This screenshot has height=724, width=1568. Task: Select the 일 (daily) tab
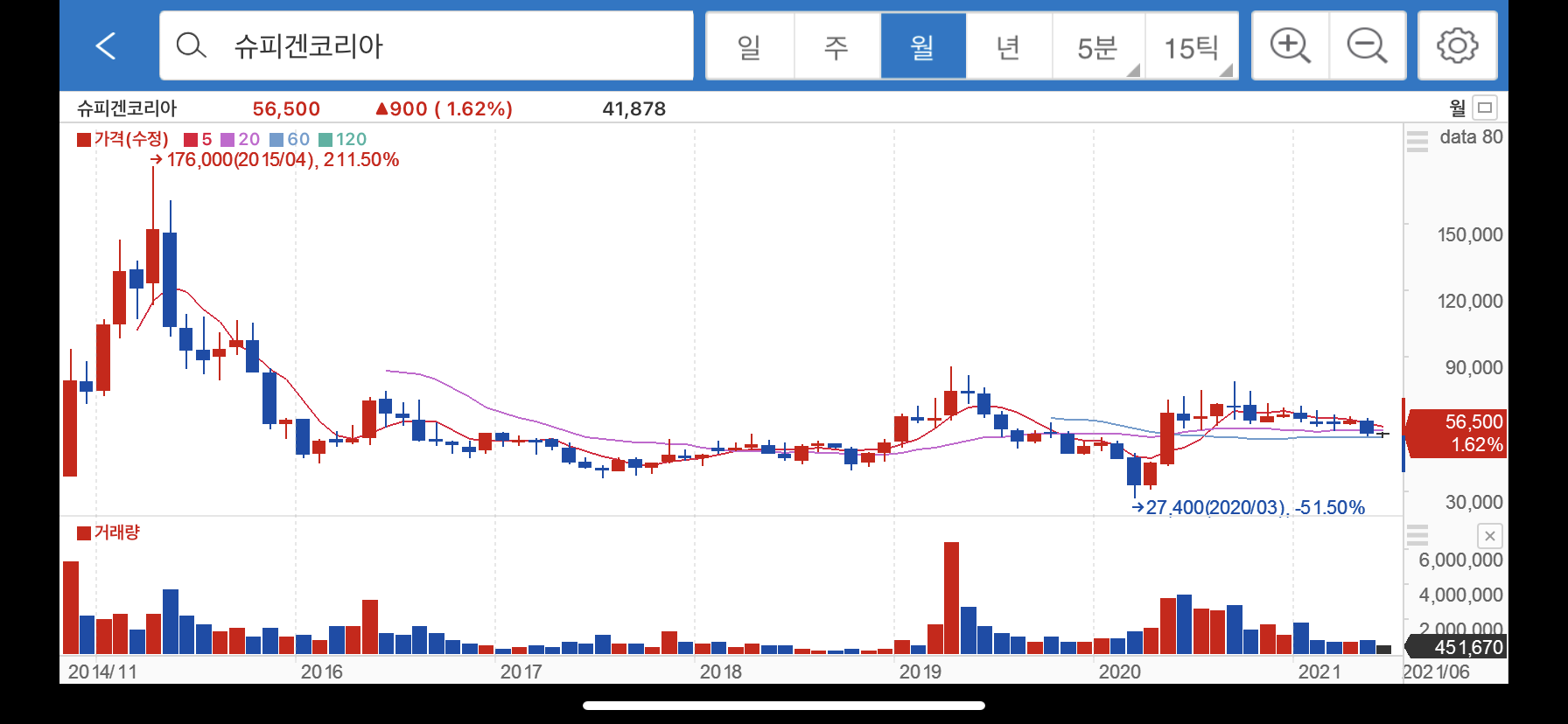750,45
